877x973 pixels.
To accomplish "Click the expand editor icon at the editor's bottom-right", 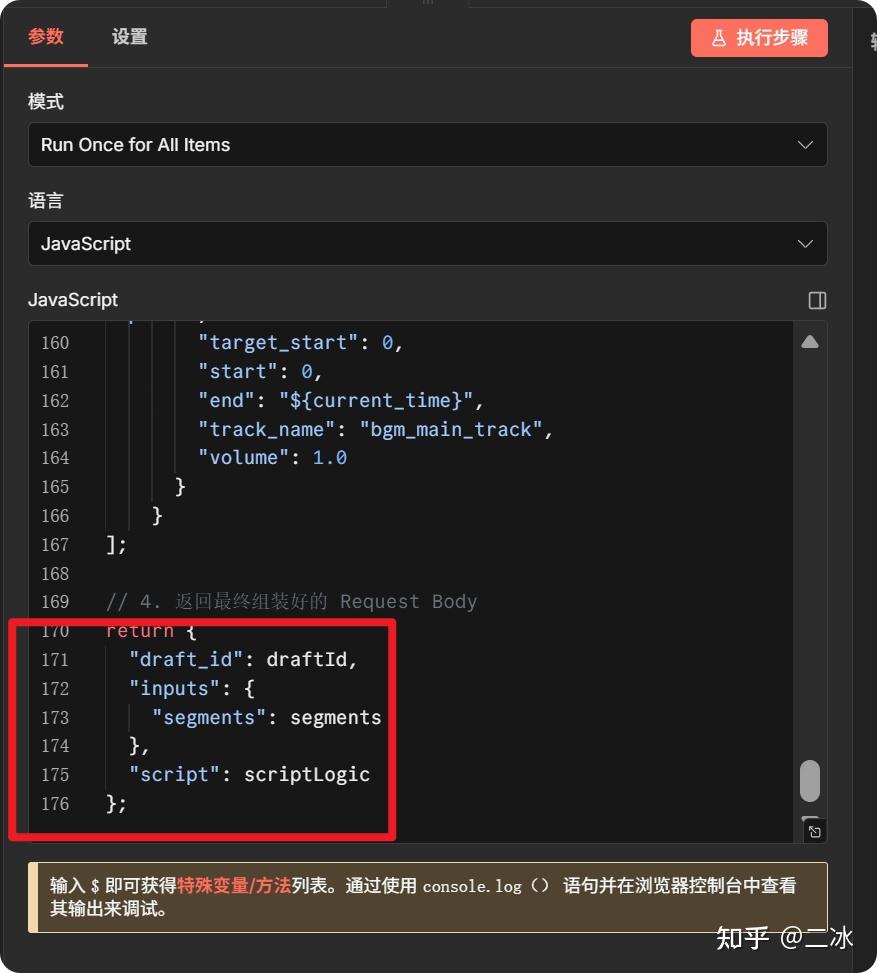I will pos(814,832).
